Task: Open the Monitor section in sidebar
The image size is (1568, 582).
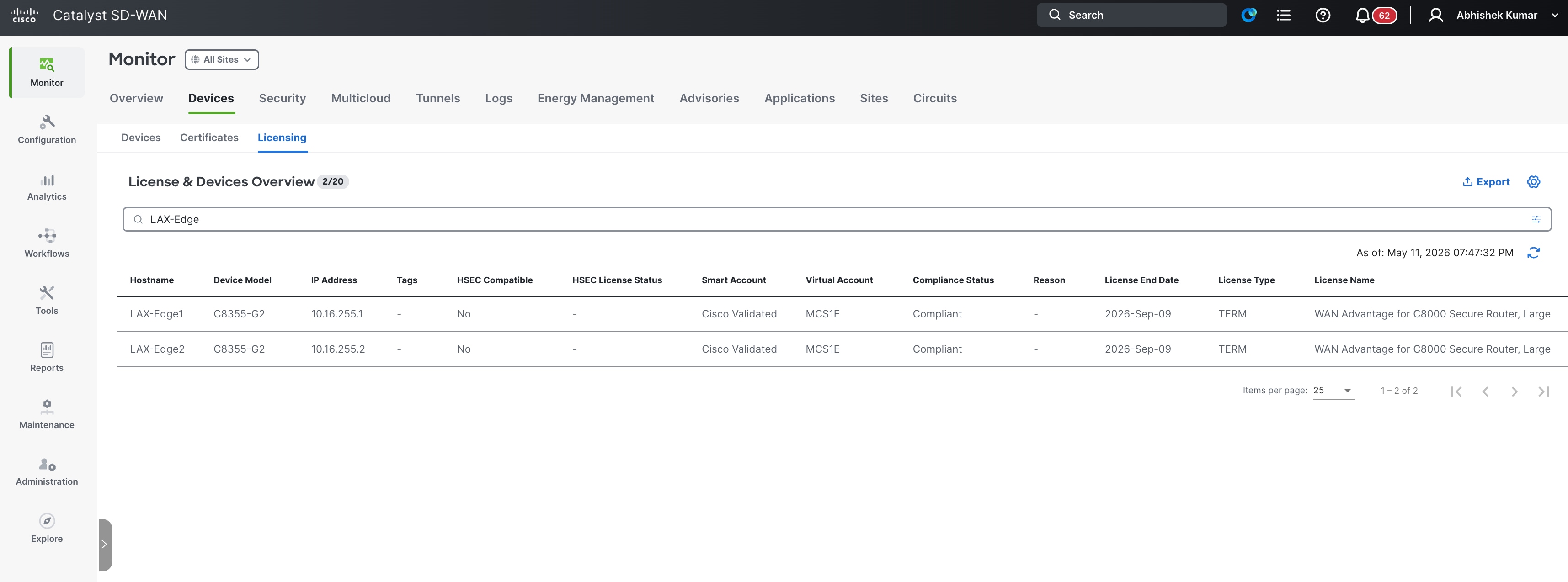Action: (x=47, y=72)
